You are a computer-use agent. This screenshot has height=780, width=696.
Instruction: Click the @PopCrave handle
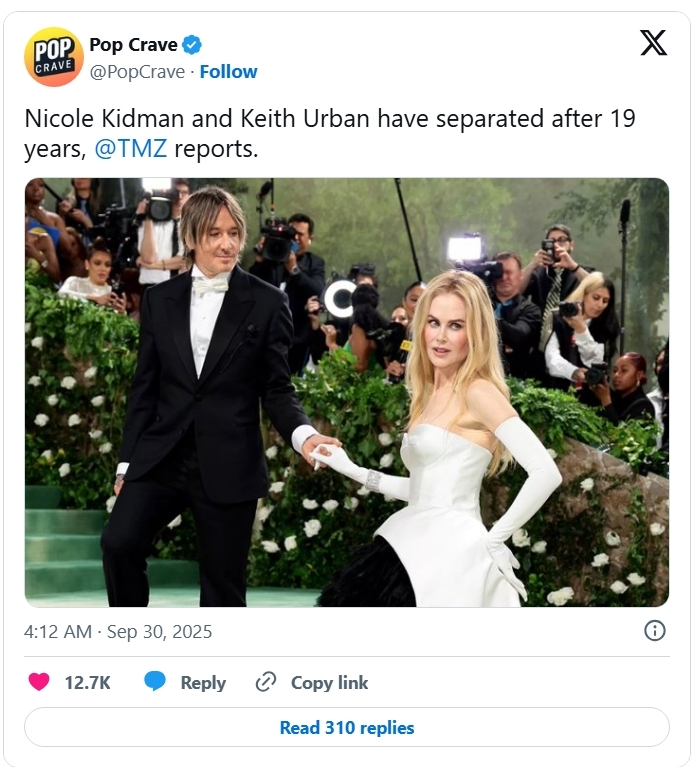tap(137, 72)
